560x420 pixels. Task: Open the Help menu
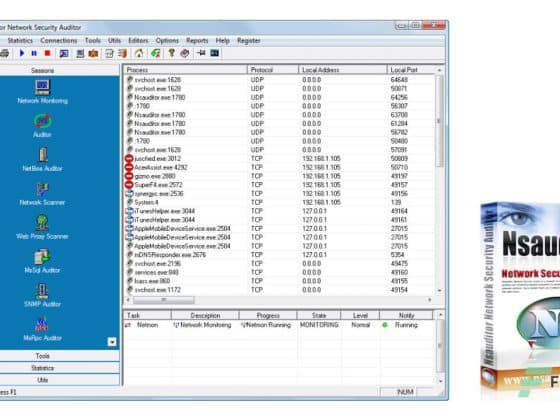[x=222, y=40]
